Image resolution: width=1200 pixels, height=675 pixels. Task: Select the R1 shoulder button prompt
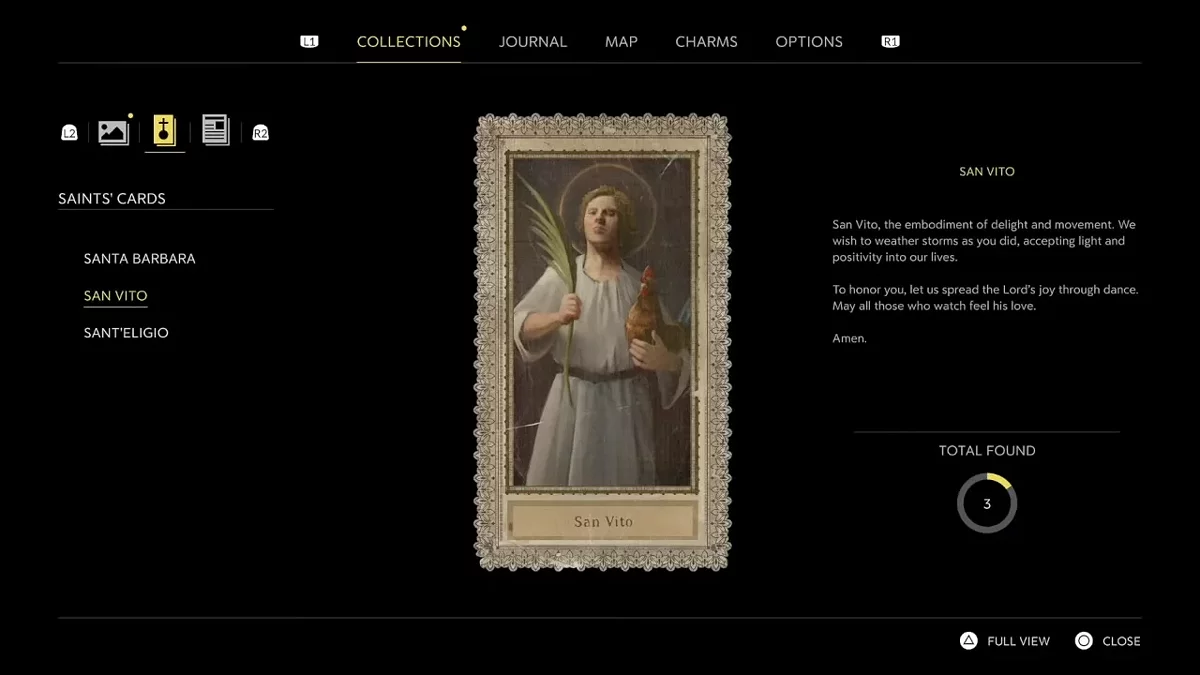click(890, 41)
